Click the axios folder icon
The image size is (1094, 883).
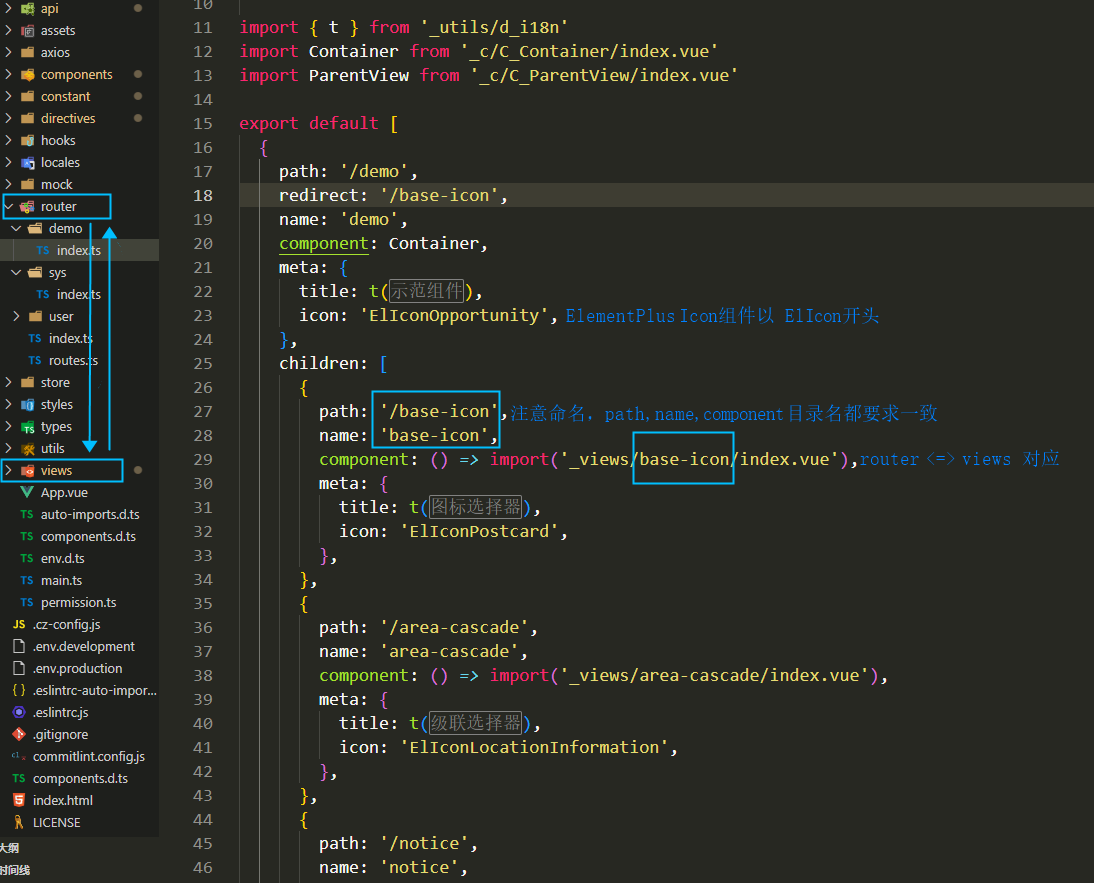(28, 52)
